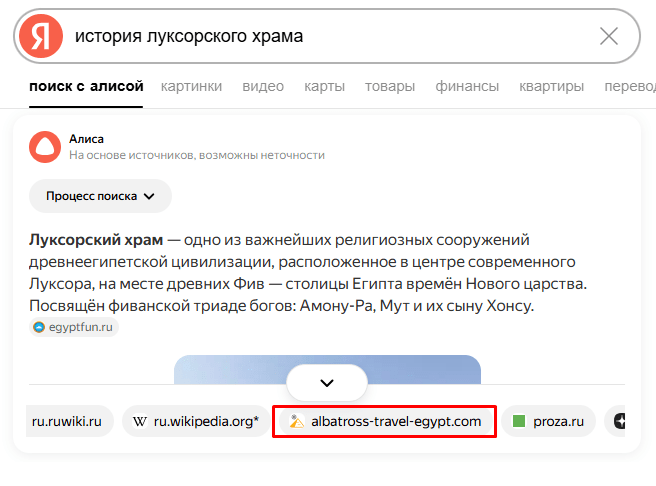Select the Поиск с Алисой tab
Image resolution: width=656 pixels, height=486 pixels.
[87, 87]
